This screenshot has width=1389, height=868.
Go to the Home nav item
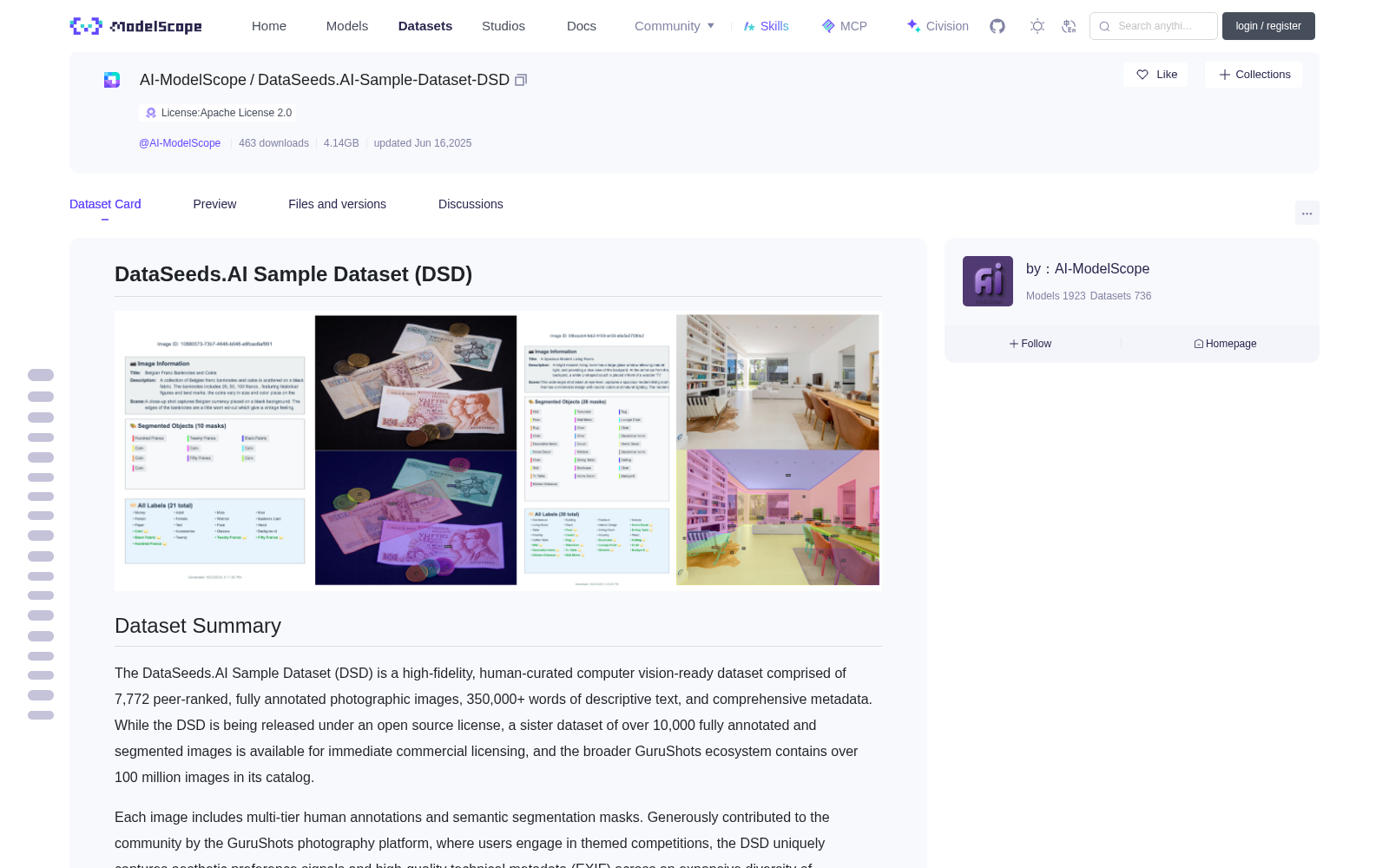(x=269, y=26)
